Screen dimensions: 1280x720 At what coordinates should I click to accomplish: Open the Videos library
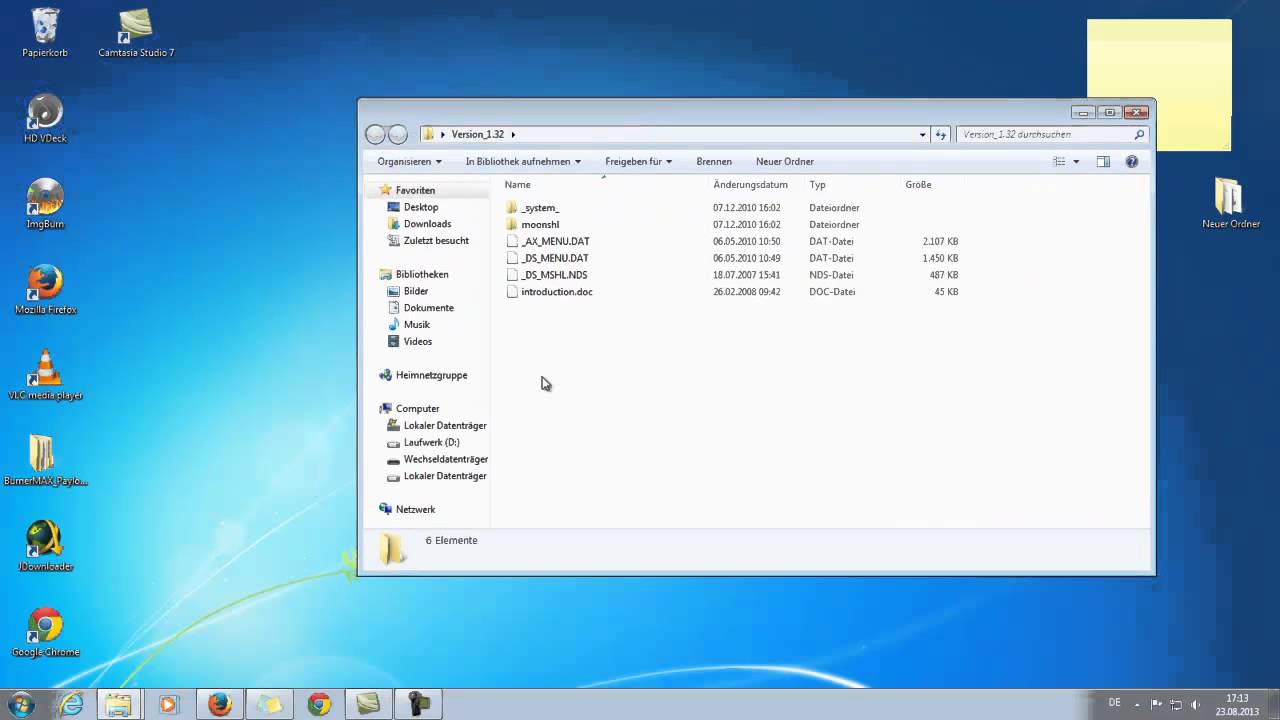pyautogui.click(x=418, y=342)
